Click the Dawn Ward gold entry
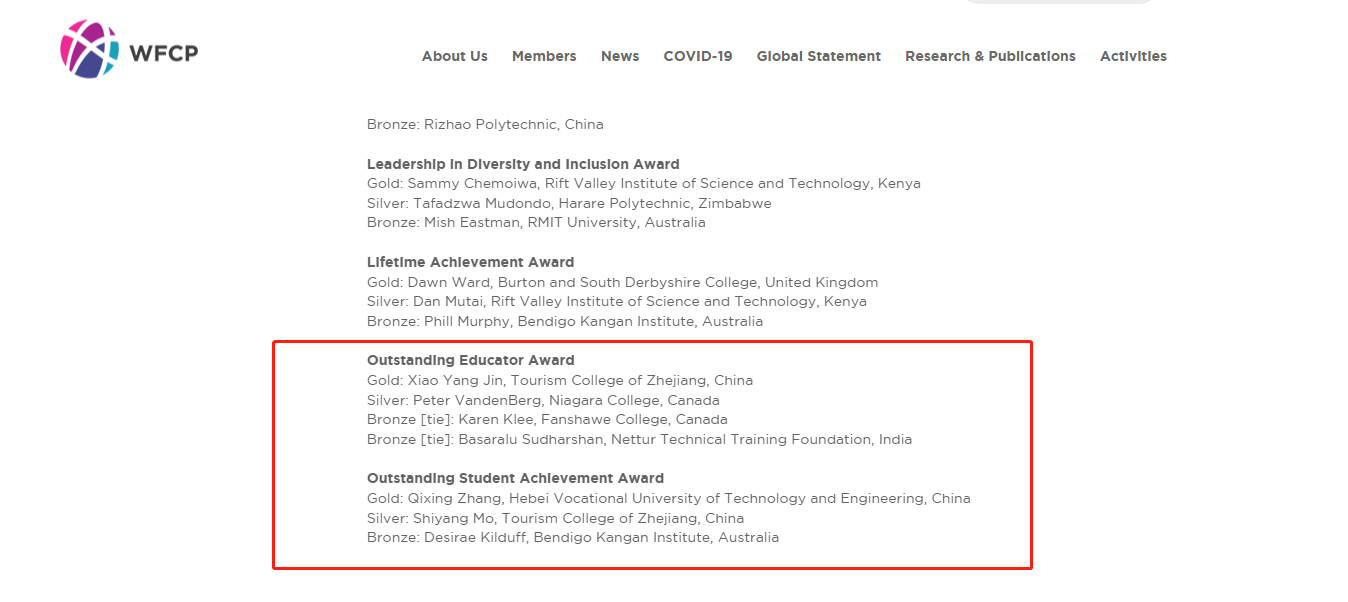The width and height of the screenshot is (1348, 602). [x=622, y=282]
